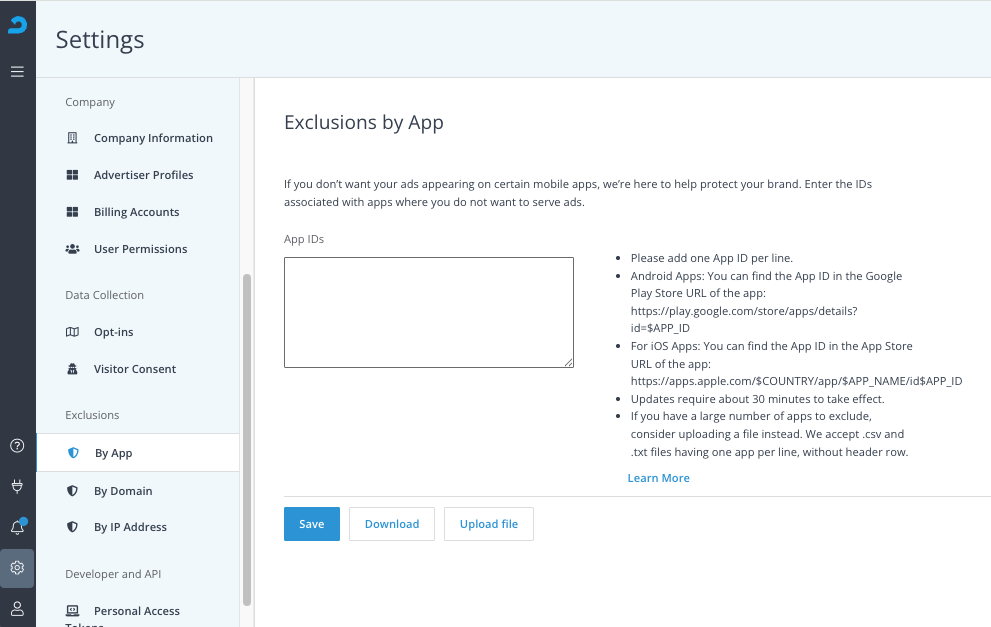Click the Visitor Consent incognito icon

pyautogui.click(x=73, y=369)
